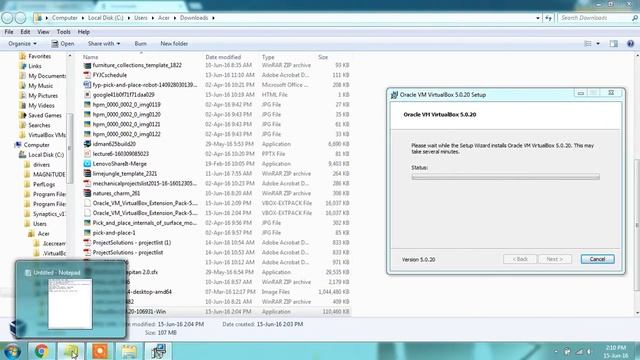
Task: Open the Organize dropdown
Action: 22,44
